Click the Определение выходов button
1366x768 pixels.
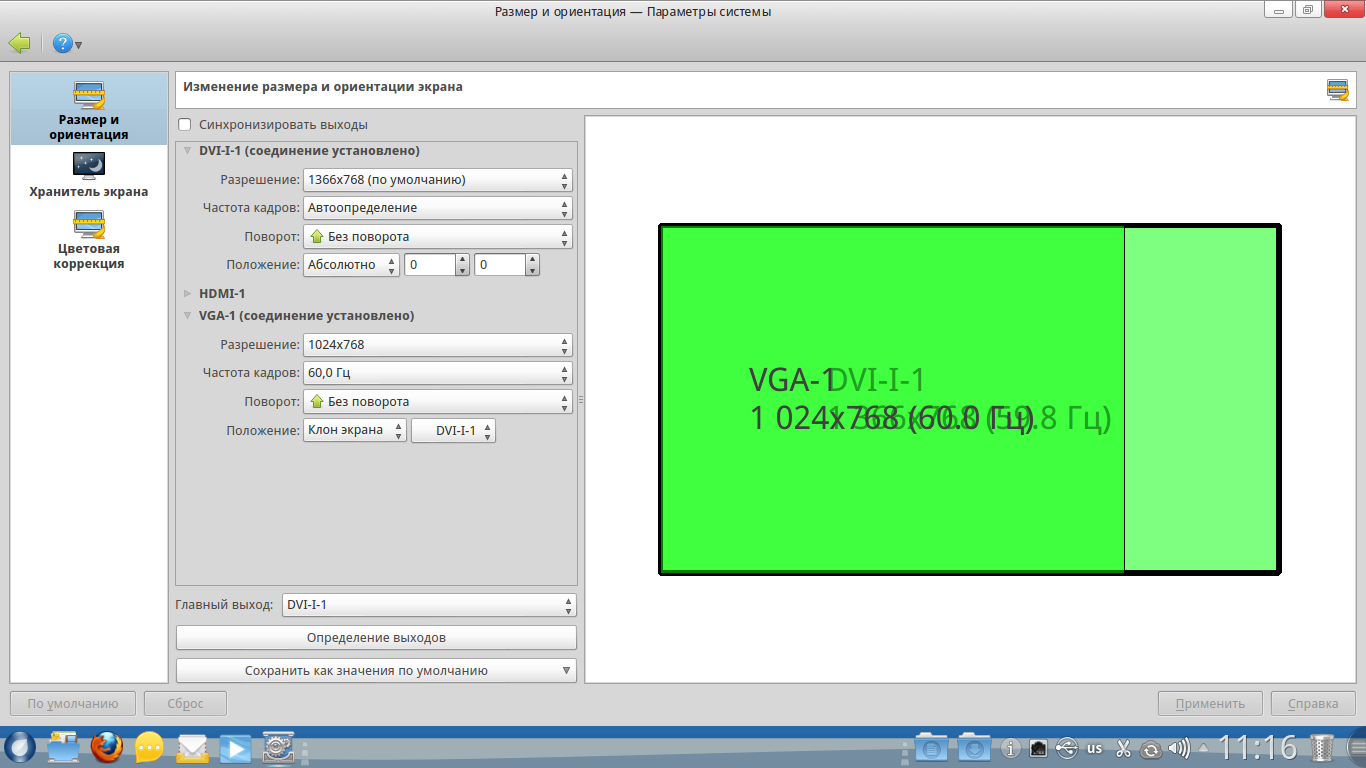(x=376, y=638)
